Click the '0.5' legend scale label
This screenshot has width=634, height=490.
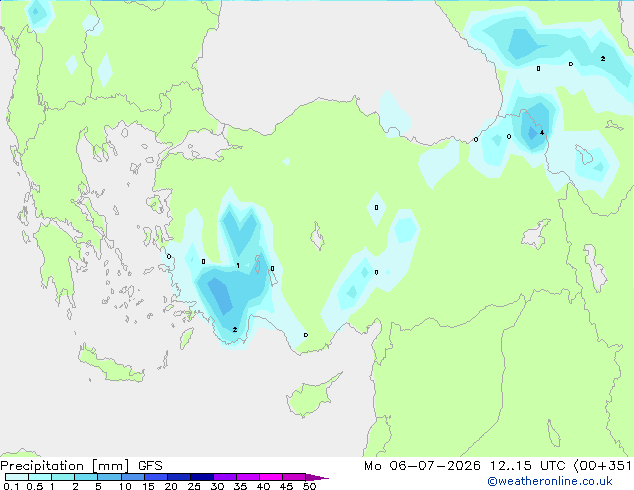point(35,486)
